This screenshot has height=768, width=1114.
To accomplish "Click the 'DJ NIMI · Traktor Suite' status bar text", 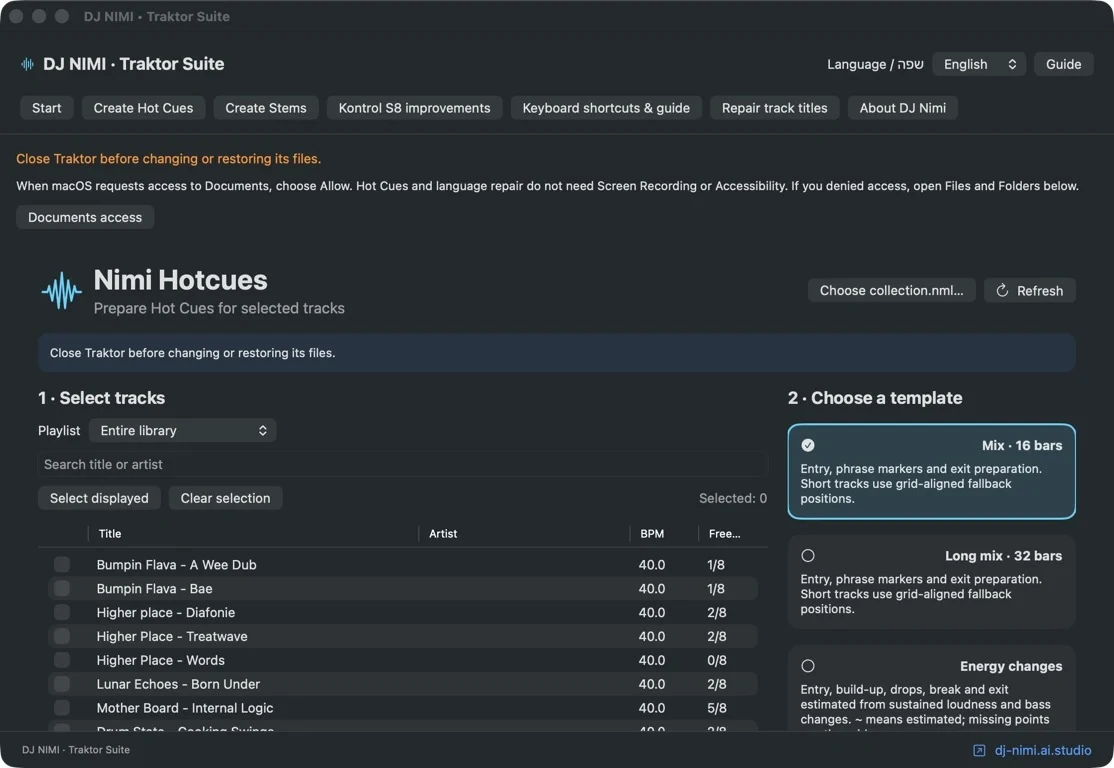I will (75, 750).
